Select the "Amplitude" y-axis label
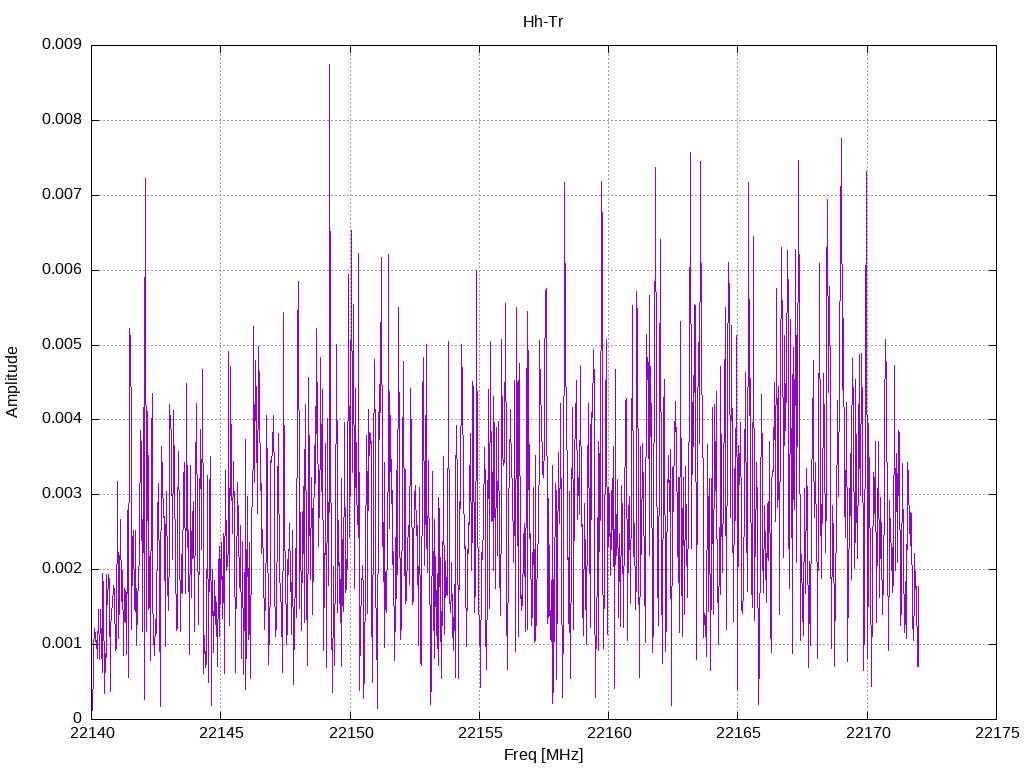 pos(12,382)
